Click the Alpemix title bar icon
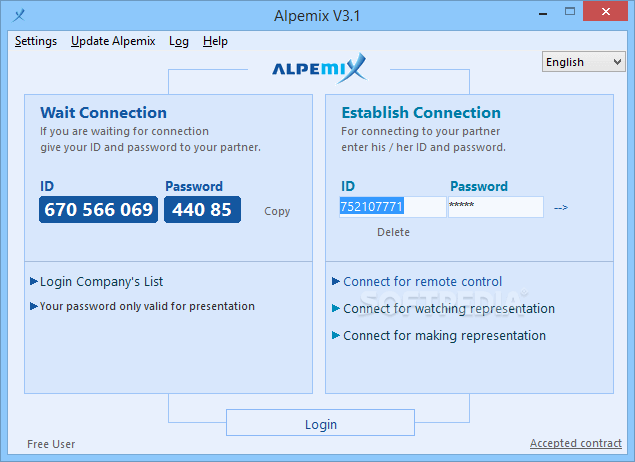This screenshot has height=462, width=635. (19, 16)
